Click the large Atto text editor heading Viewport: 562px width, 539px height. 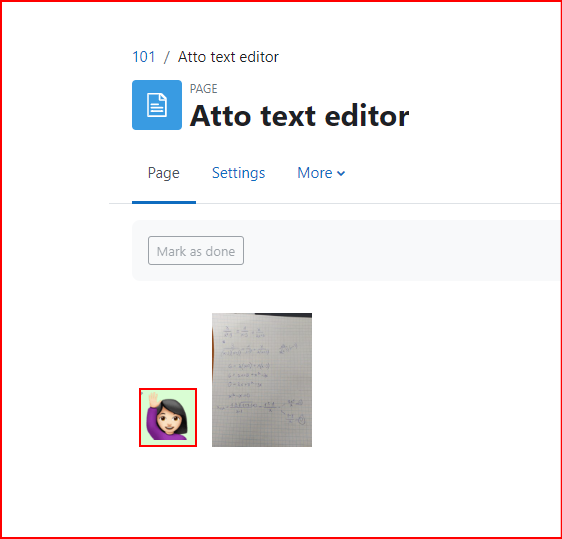click(x=299, y=116)
